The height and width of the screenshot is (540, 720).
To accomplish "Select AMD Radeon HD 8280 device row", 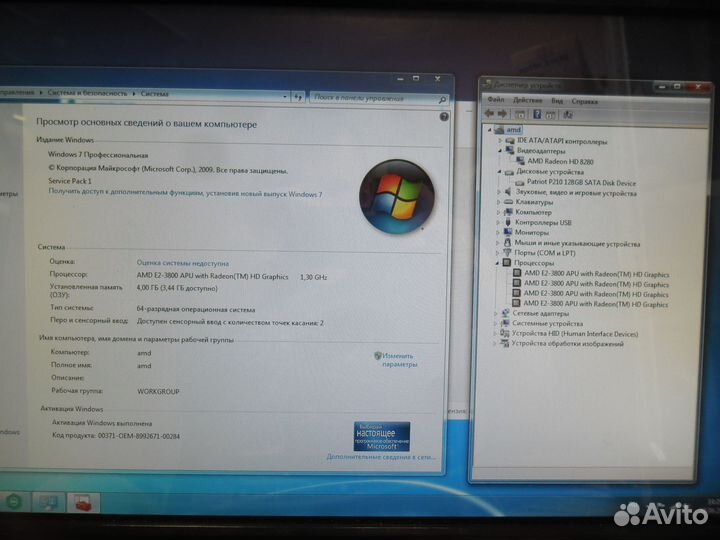I will point(555,161).
